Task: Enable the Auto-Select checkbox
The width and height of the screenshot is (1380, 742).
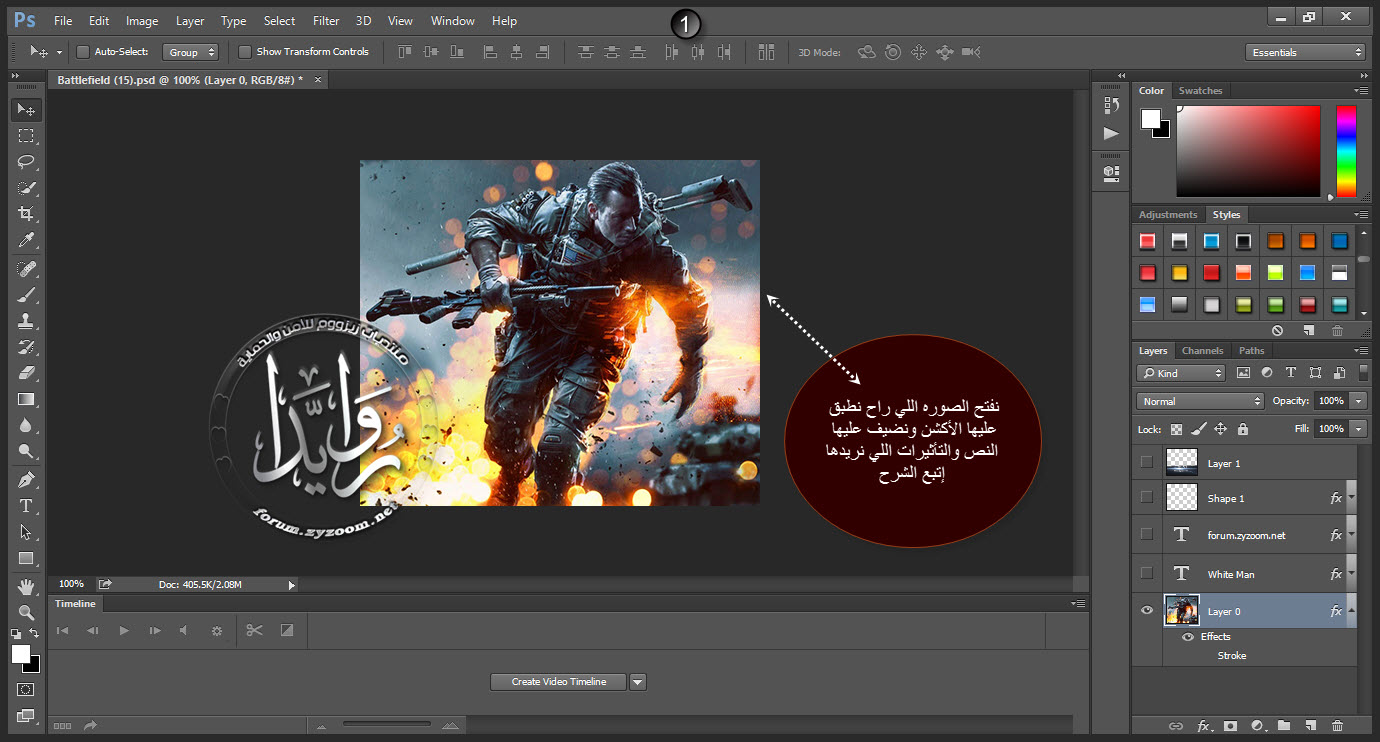Action: click(83, 52)
